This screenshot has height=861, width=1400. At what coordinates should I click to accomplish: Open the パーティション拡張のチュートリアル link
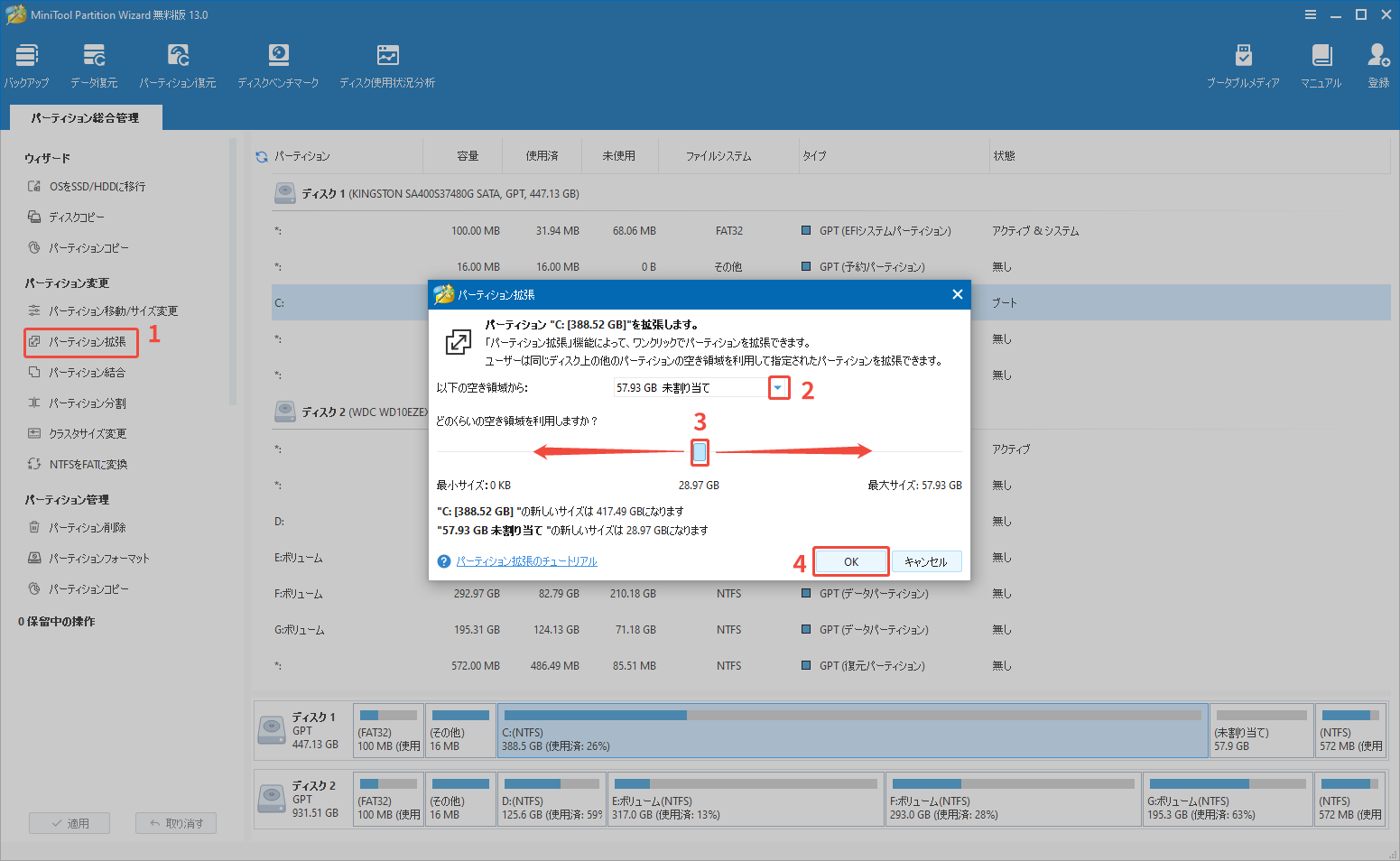coord(526,561)
